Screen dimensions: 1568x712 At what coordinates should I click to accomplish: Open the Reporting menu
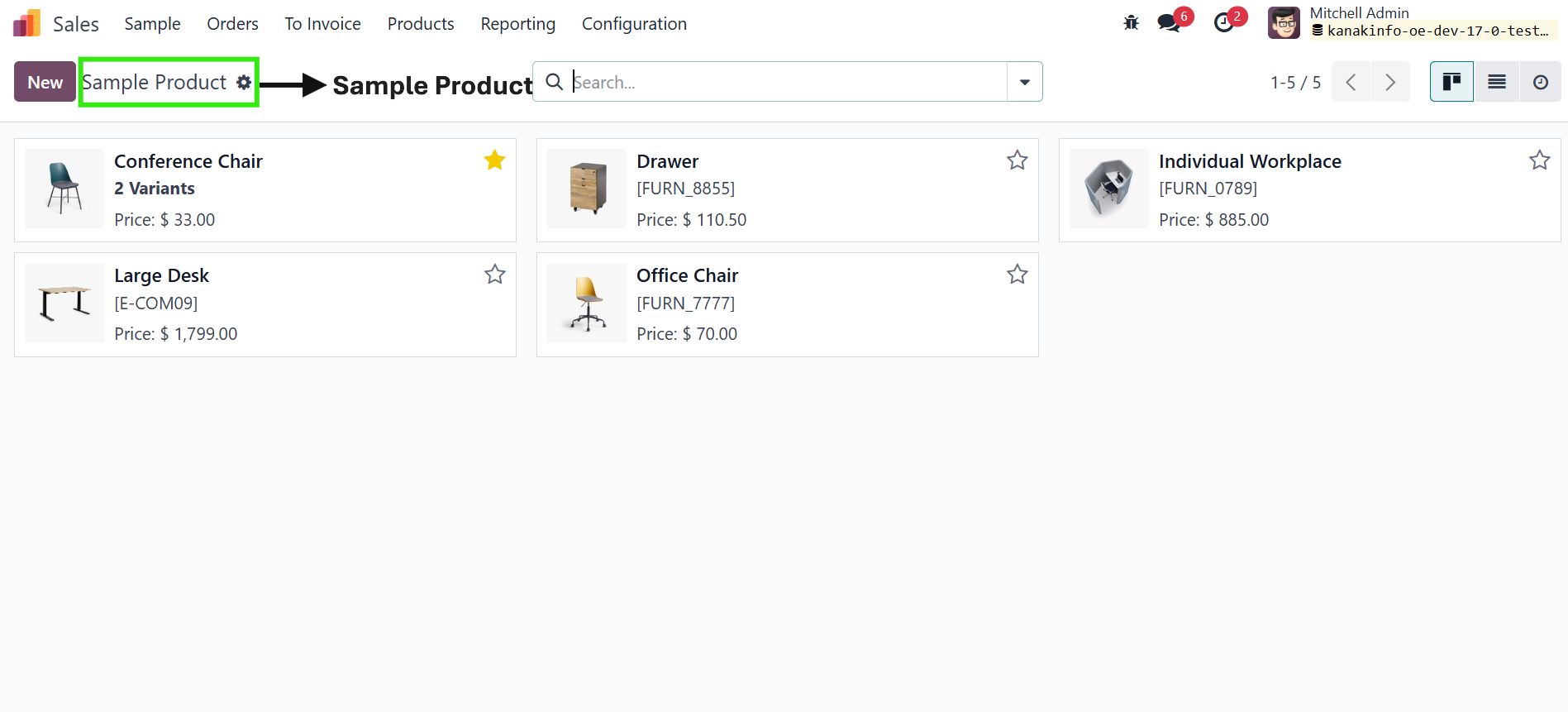(x=517, y=24)
